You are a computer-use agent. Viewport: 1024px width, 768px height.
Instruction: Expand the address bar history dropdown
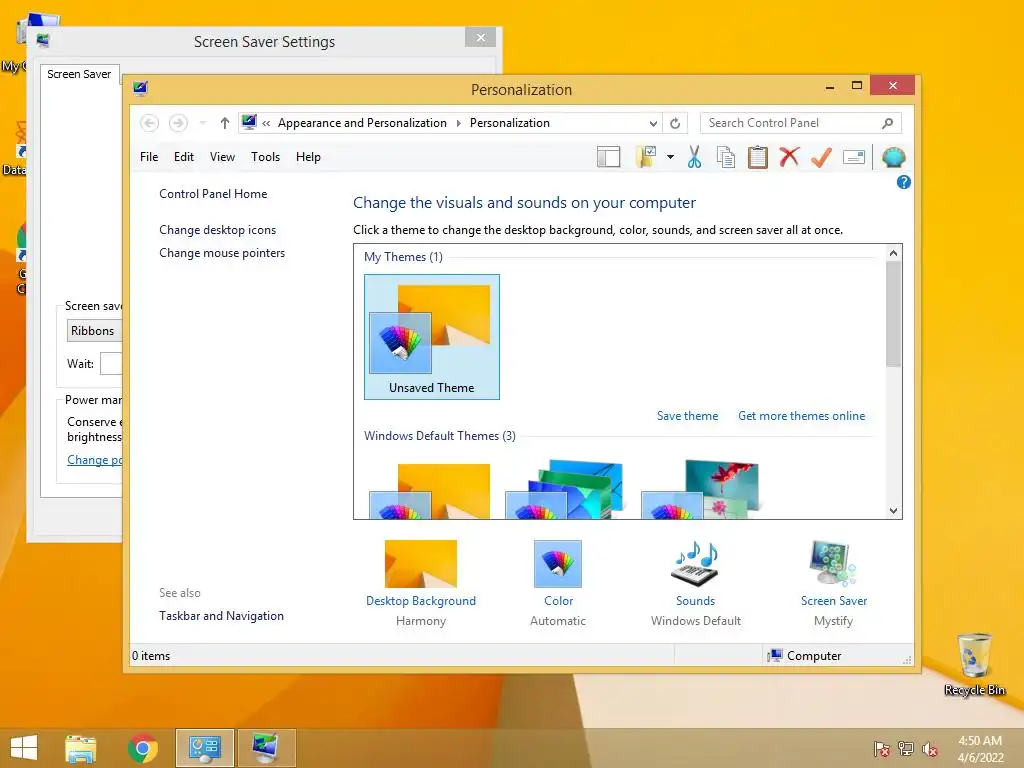coord(652,123)
